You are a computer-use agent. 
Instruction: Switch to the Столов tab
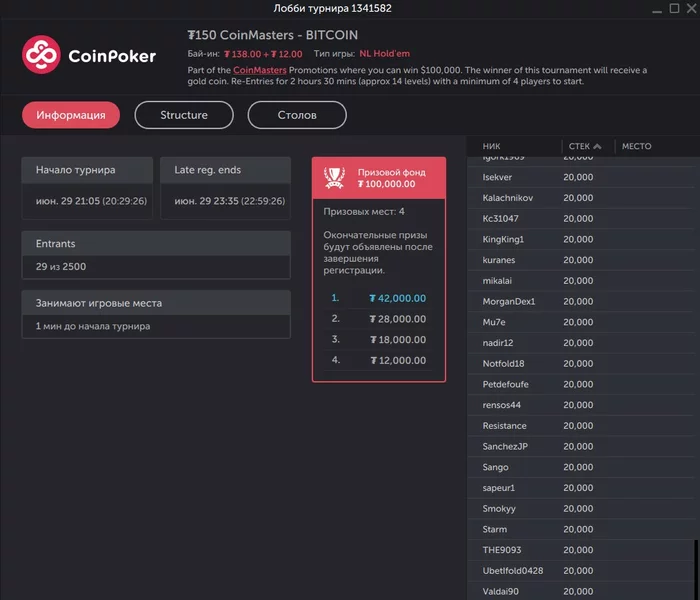(x=297, y=115)
